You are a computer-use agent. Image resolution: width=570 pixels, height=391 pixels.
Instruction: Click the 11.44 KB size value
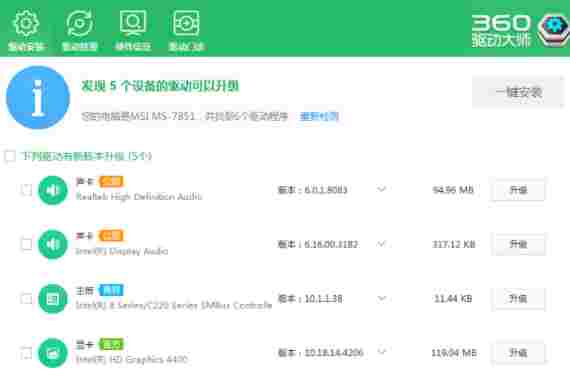point(453,299)
